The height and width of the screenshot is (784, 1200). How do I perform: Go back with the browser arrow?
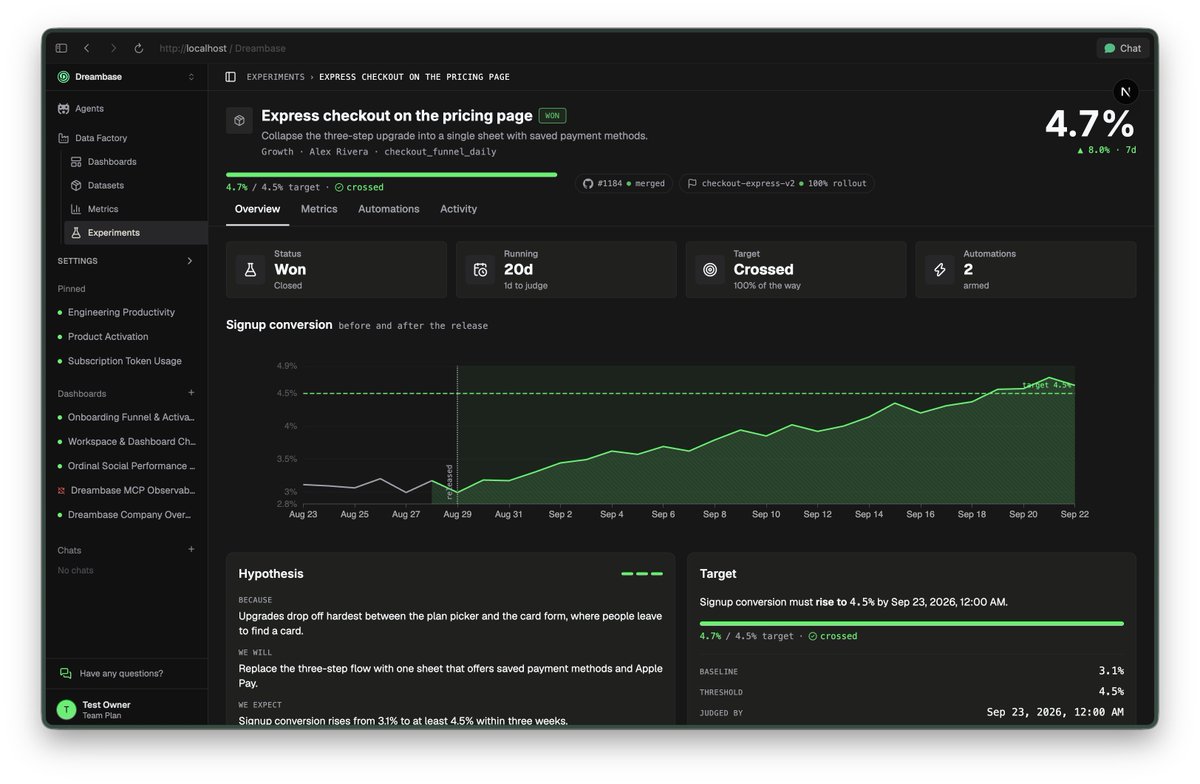(87, 48)
